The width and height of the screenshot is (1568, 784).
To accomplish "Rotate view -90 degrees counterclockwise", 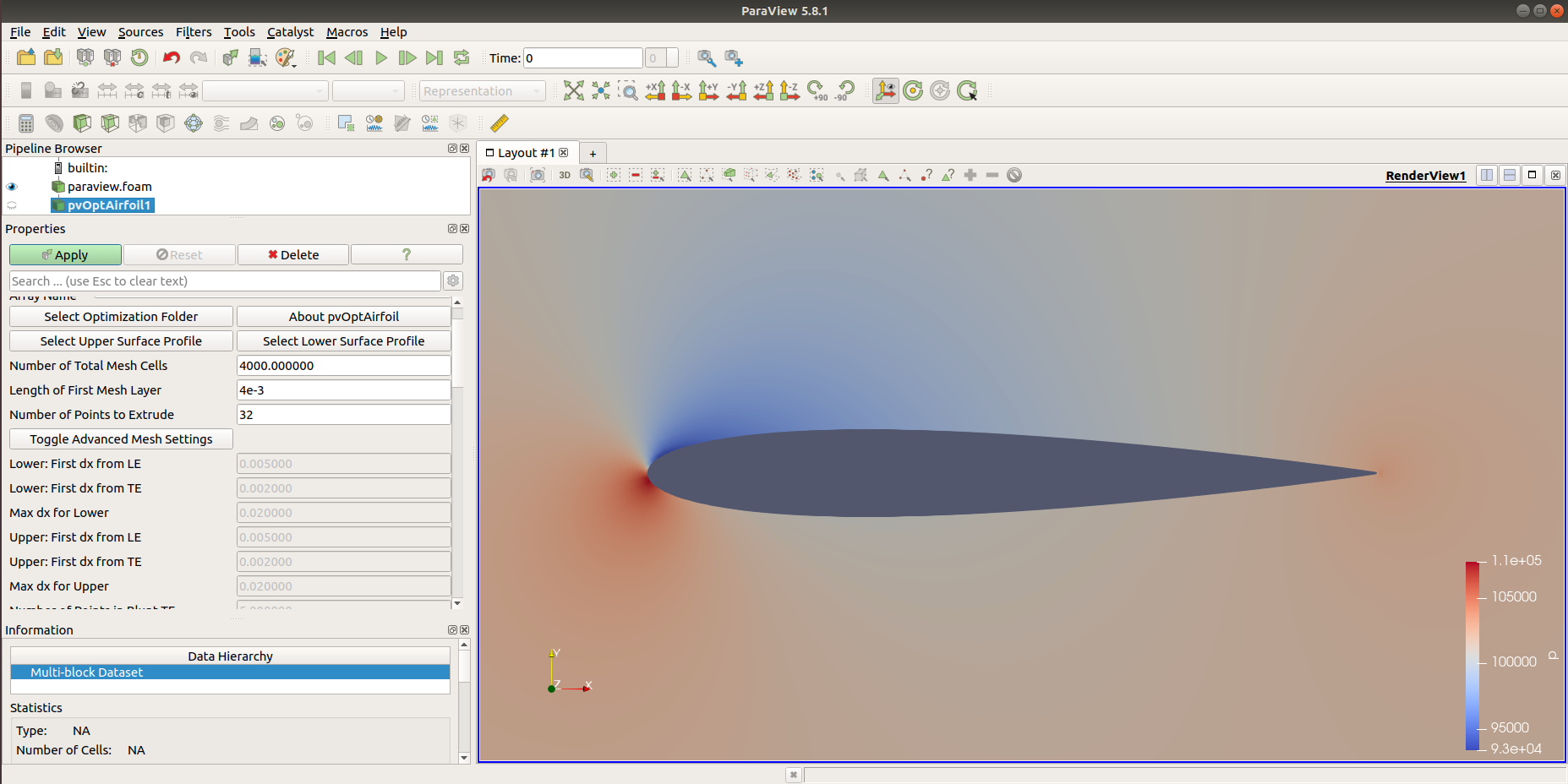I will [844, 90].
